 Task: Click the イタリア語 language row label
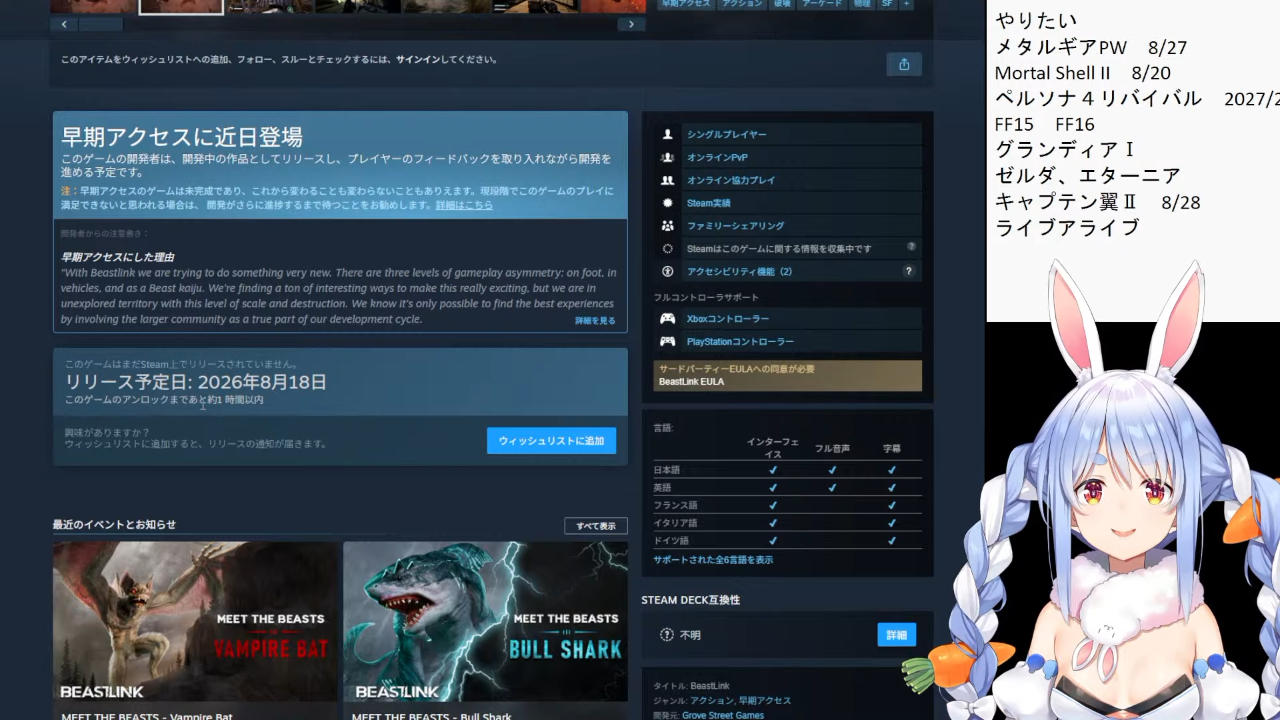(x=675, y=523)
